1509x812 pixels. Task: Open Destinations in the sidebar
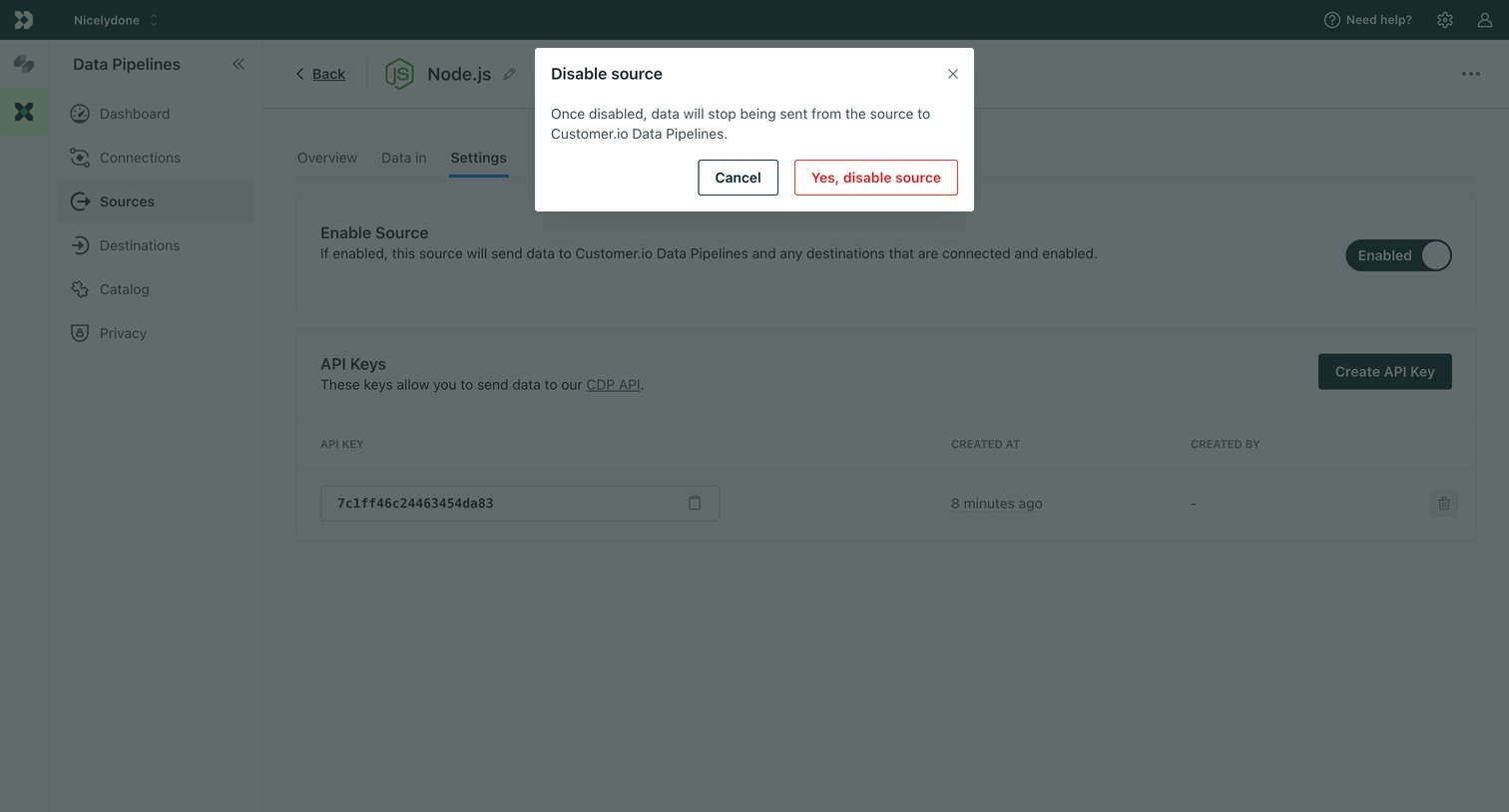pyautogui.click(x=156, y=245)
